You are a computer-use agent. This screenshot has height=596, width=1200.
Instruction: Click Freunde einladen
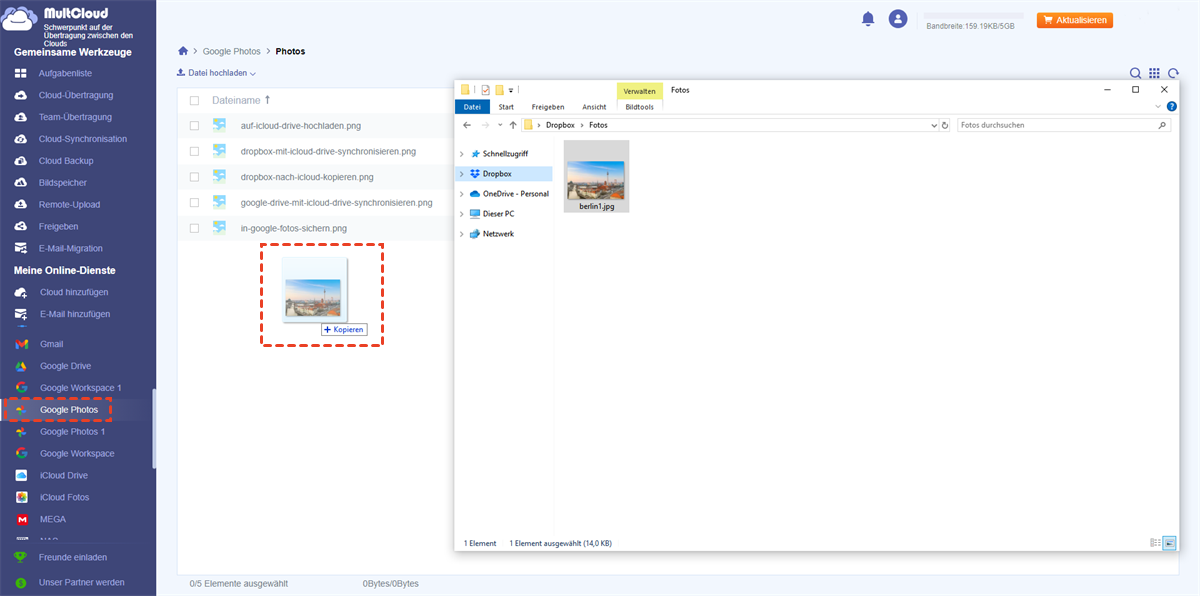click(x=72, y=557)
